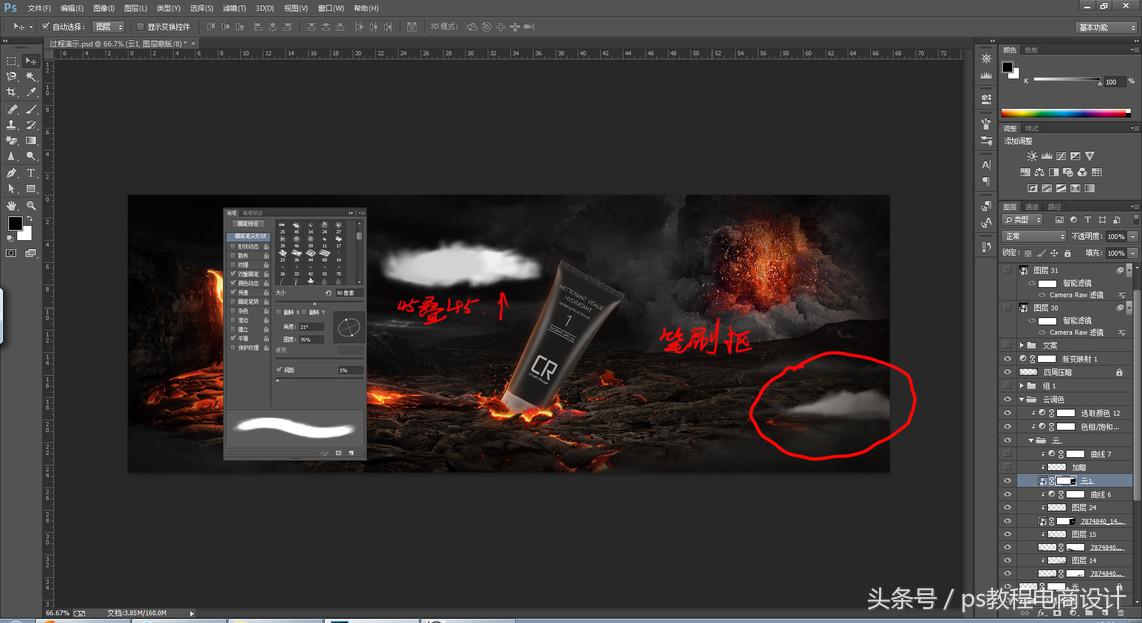
Task: Select the Hand tool
Action: click(x=12, y=205)
